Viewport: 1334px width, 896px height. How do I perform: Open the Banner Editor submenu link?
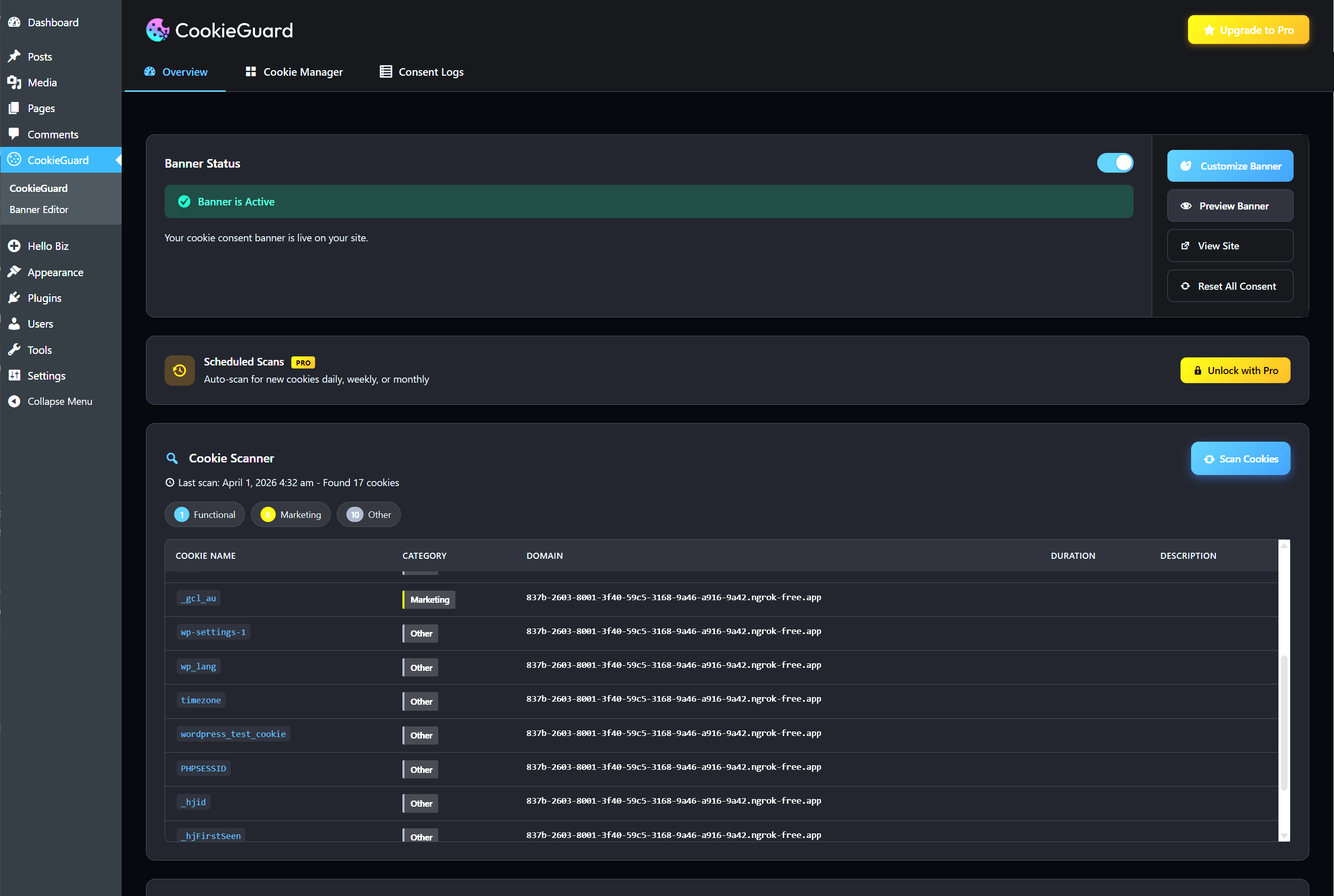pyautogui.click(x=39, y=209)
